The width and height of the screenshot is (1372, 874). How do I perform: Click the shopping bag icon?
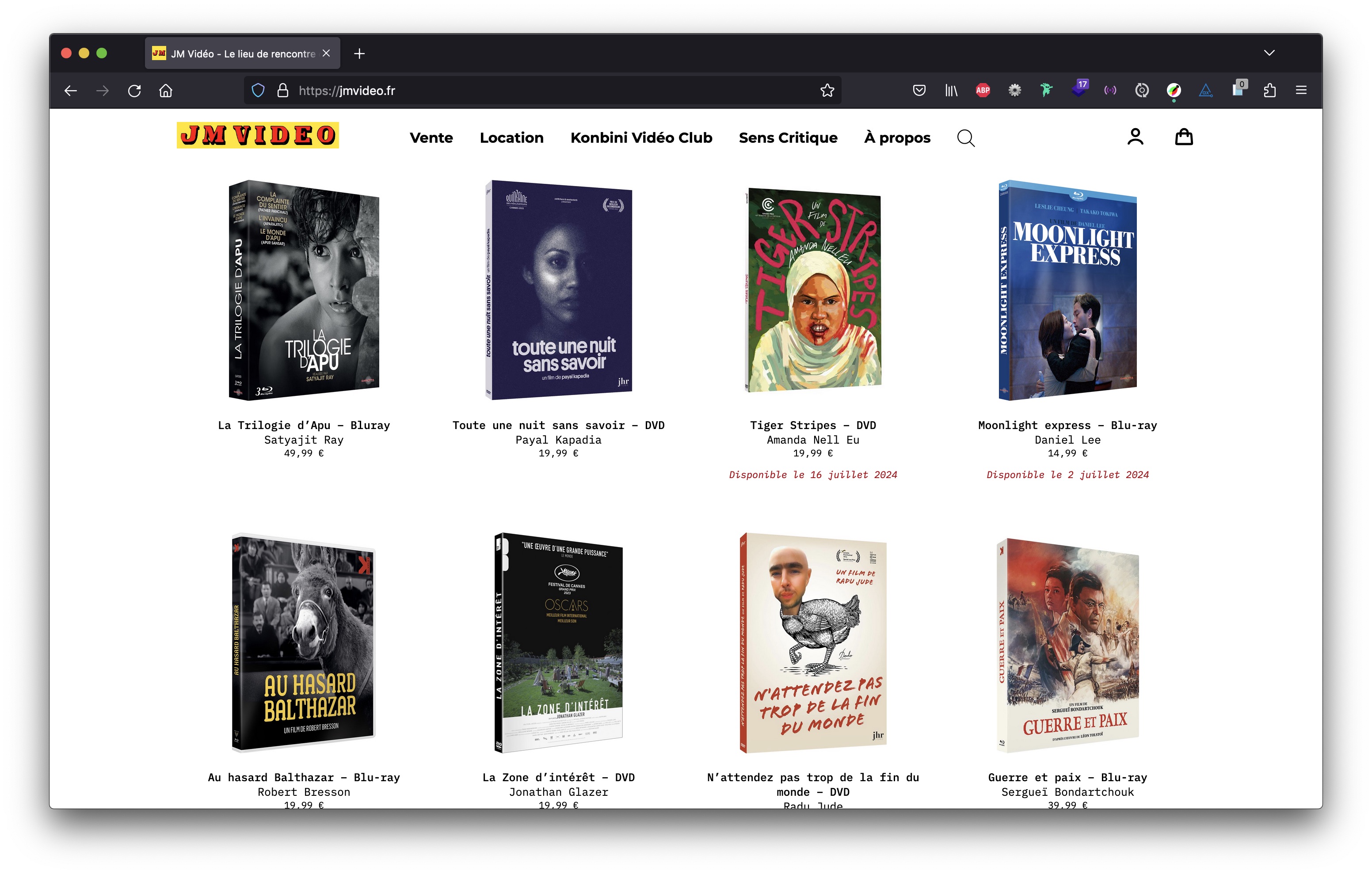coord(1185,137)
